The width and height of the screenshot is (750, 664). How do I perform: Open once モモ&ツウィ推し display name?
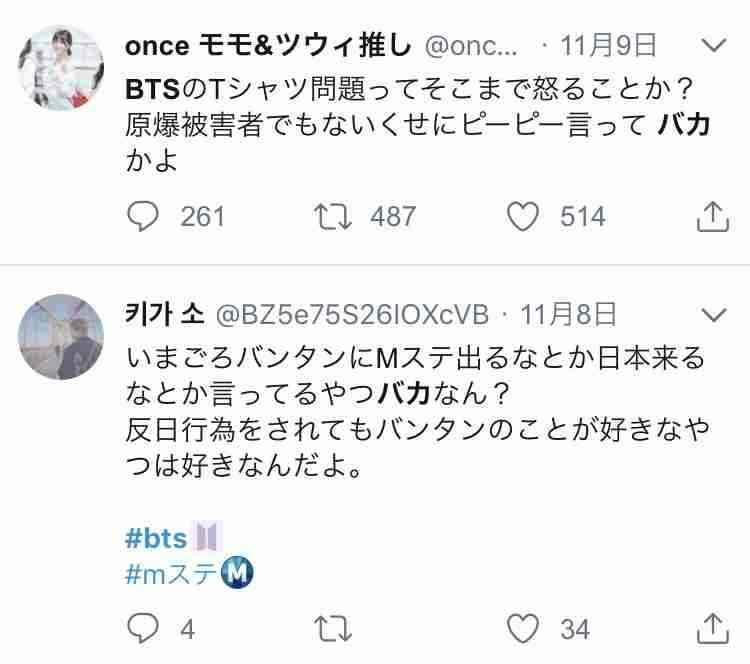coord(268,45)
